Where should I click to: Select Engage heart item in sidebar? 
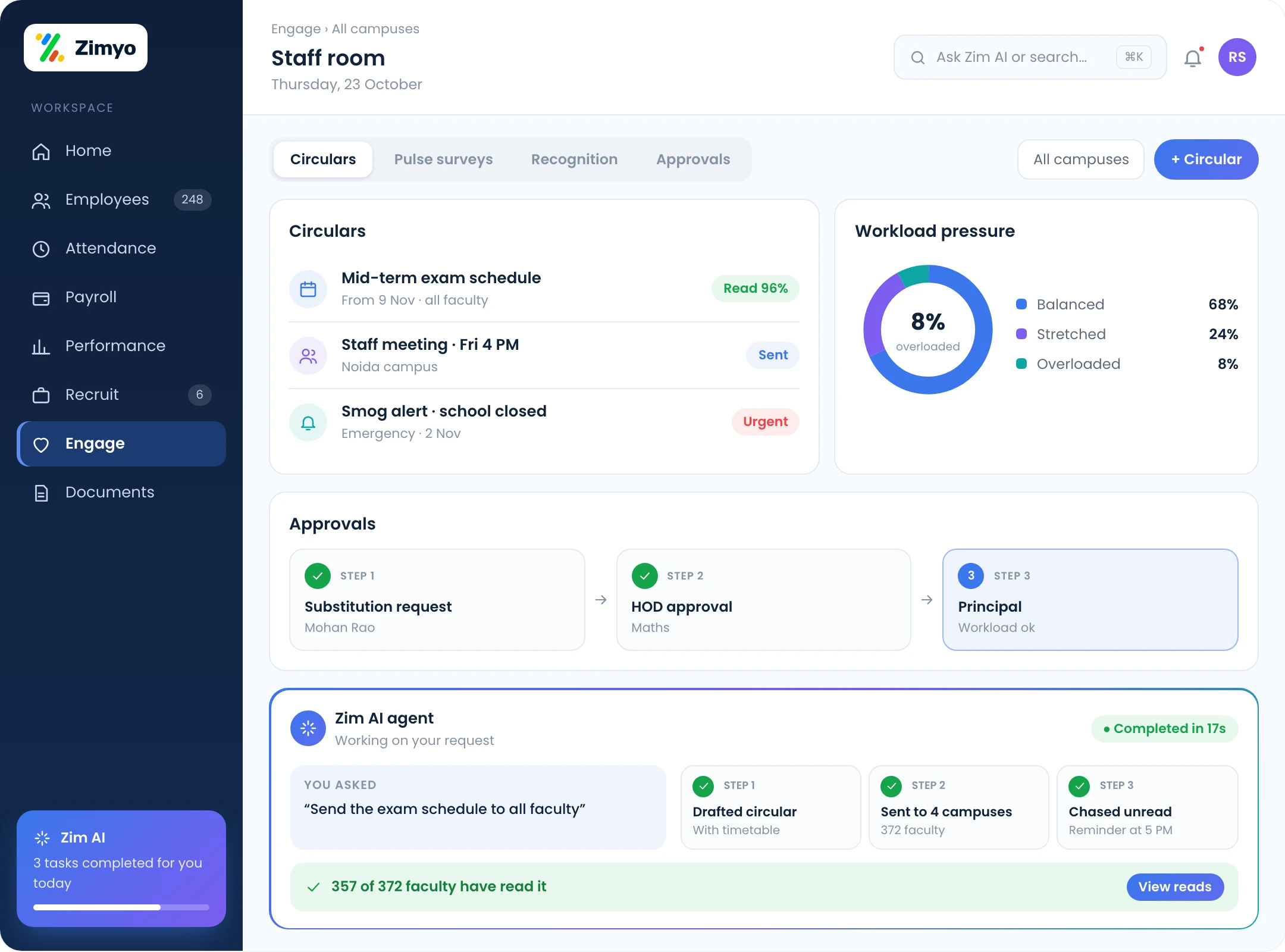coord(121,444)
